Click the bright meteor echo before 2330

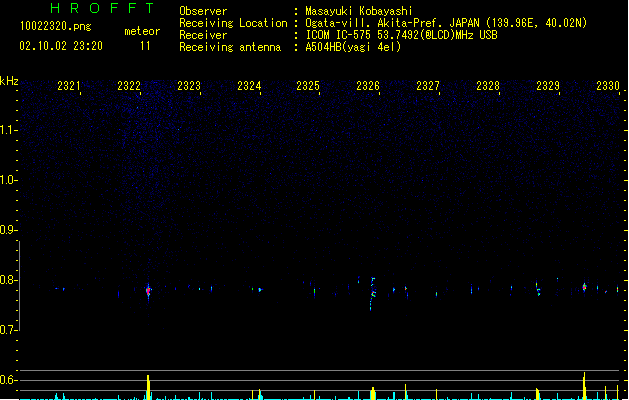584,287
